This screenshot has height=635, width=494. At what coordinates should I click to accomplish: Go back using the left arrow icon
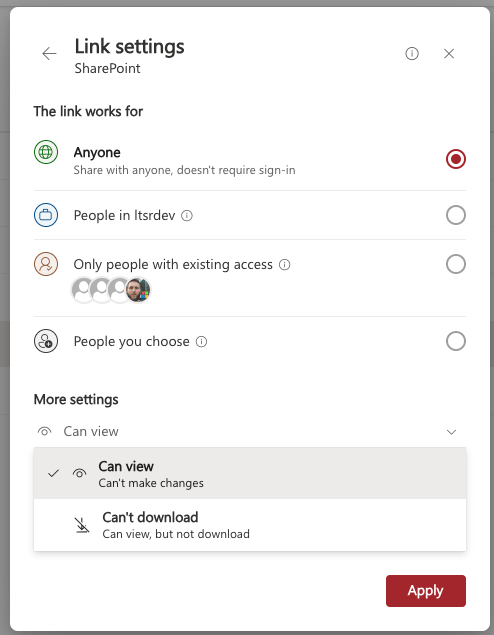click(49, 53)
